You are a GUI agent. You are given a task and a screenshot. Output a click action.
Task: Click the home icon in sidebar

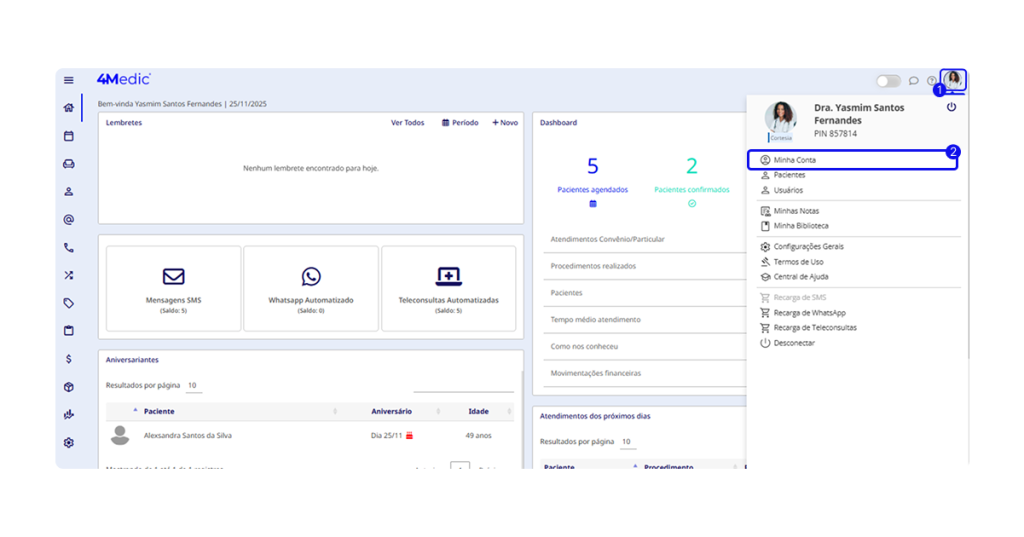tap(69, 108)
